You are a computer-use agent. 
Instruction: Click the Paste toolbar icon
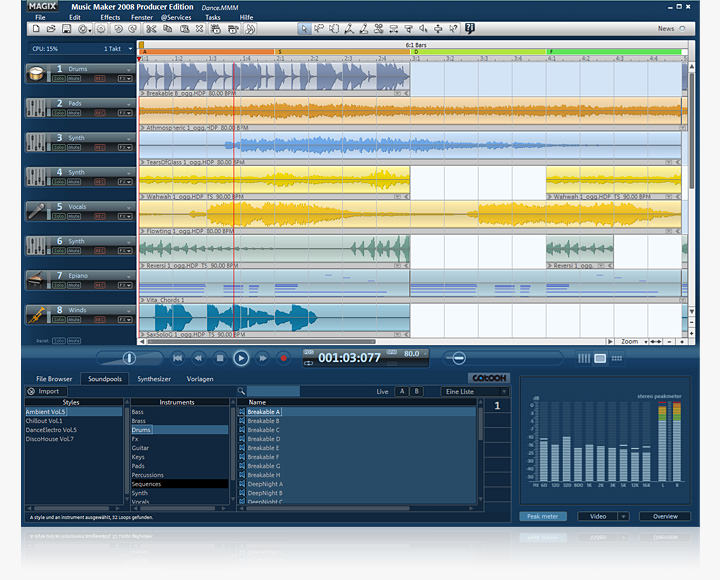[185, 29]
